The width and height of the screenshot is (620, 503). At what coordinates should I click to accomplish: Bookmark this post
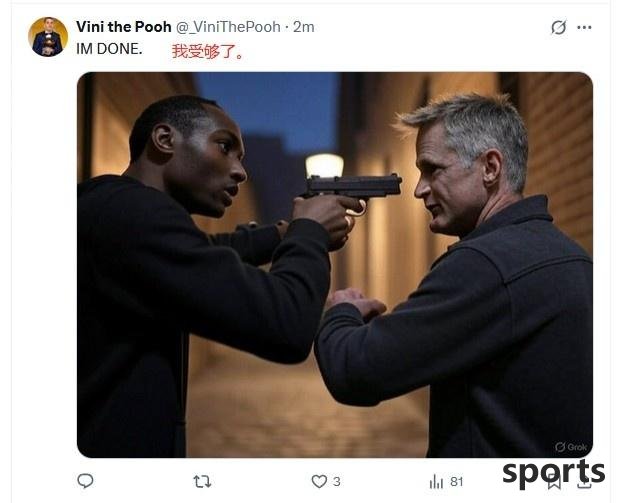click(x=554, y=482)
